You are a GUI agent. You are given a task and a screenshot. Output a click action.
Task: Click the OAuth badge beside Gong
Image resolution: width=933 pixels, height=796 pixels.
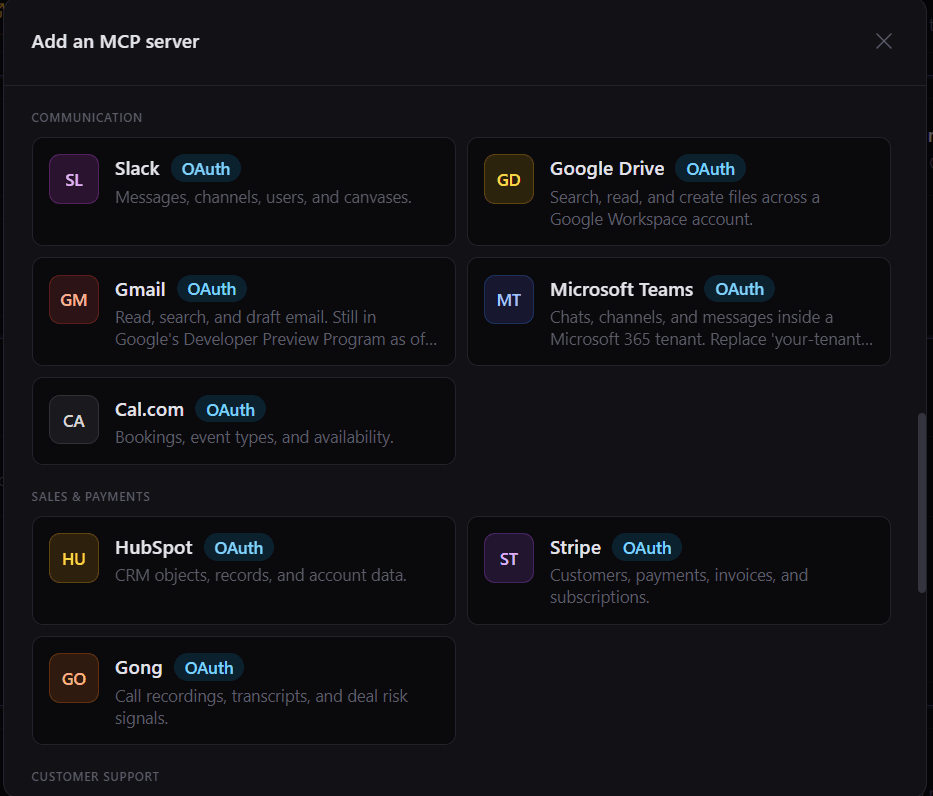pos(209,668)
